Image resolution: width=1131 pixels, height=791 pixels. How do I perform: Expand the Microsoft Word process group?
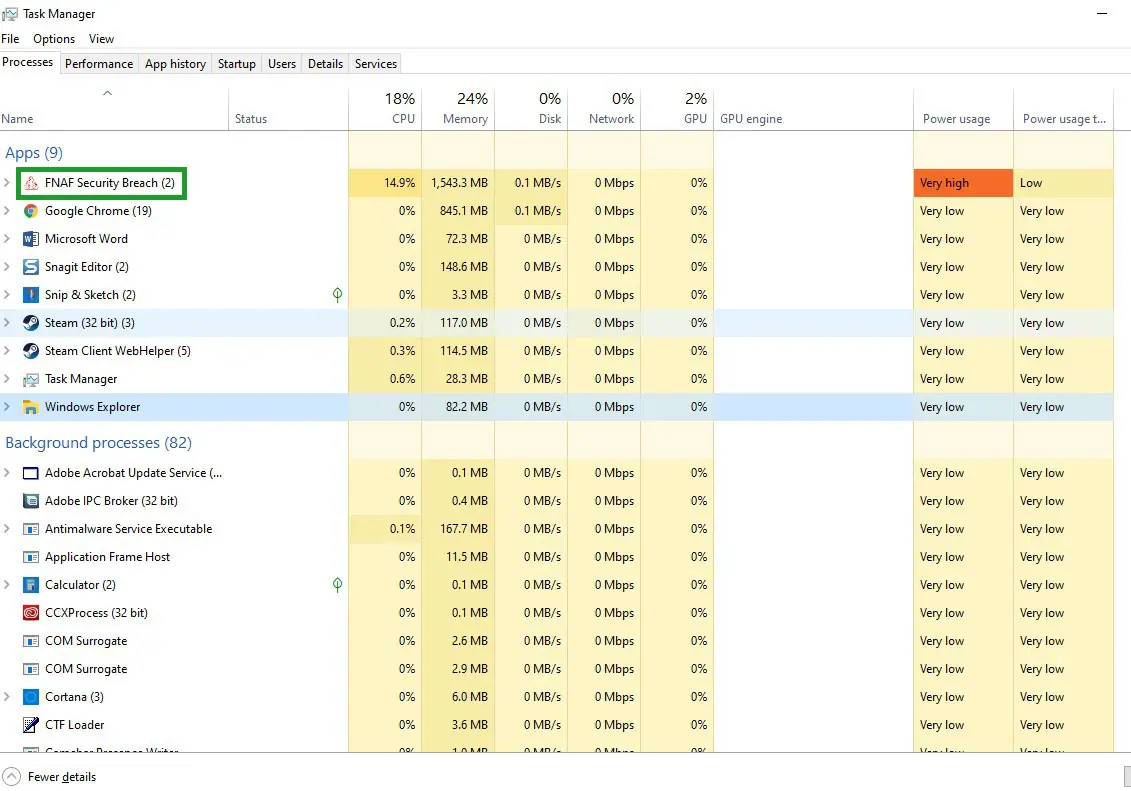click(6, 239)
